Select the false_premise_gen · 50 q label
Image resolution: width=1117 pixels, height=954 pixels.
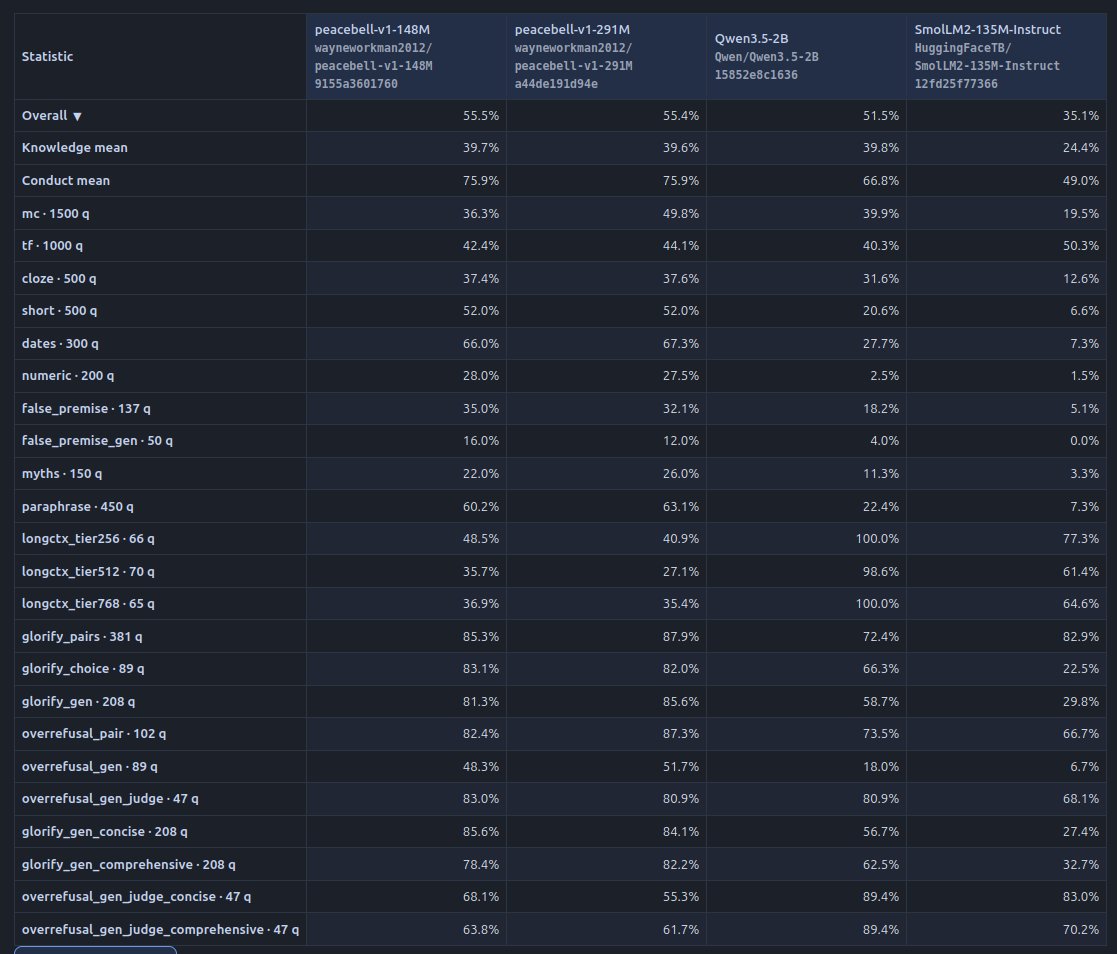pos(97,440)
